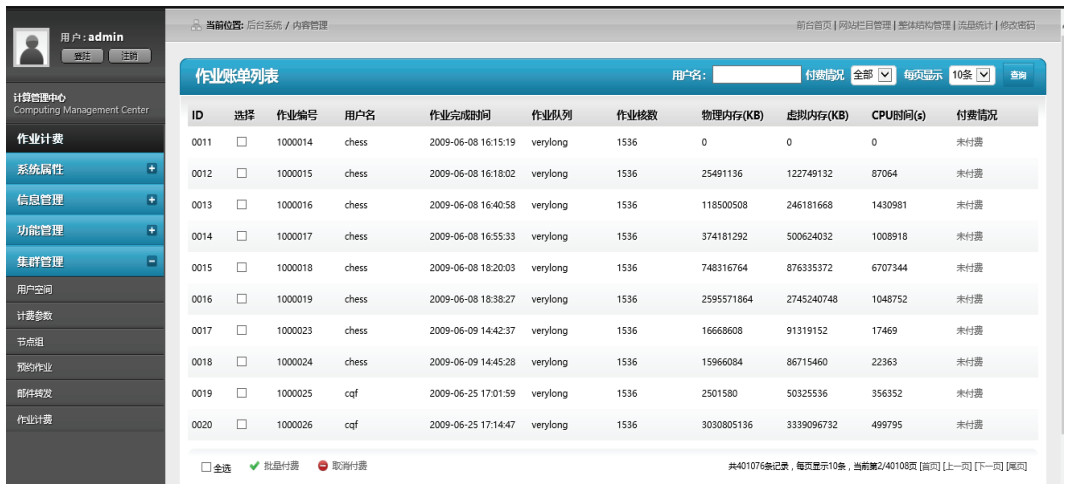Click the 后台系统 breadcrumb link
Viewport: 1070px width, 491px height.
264,25
